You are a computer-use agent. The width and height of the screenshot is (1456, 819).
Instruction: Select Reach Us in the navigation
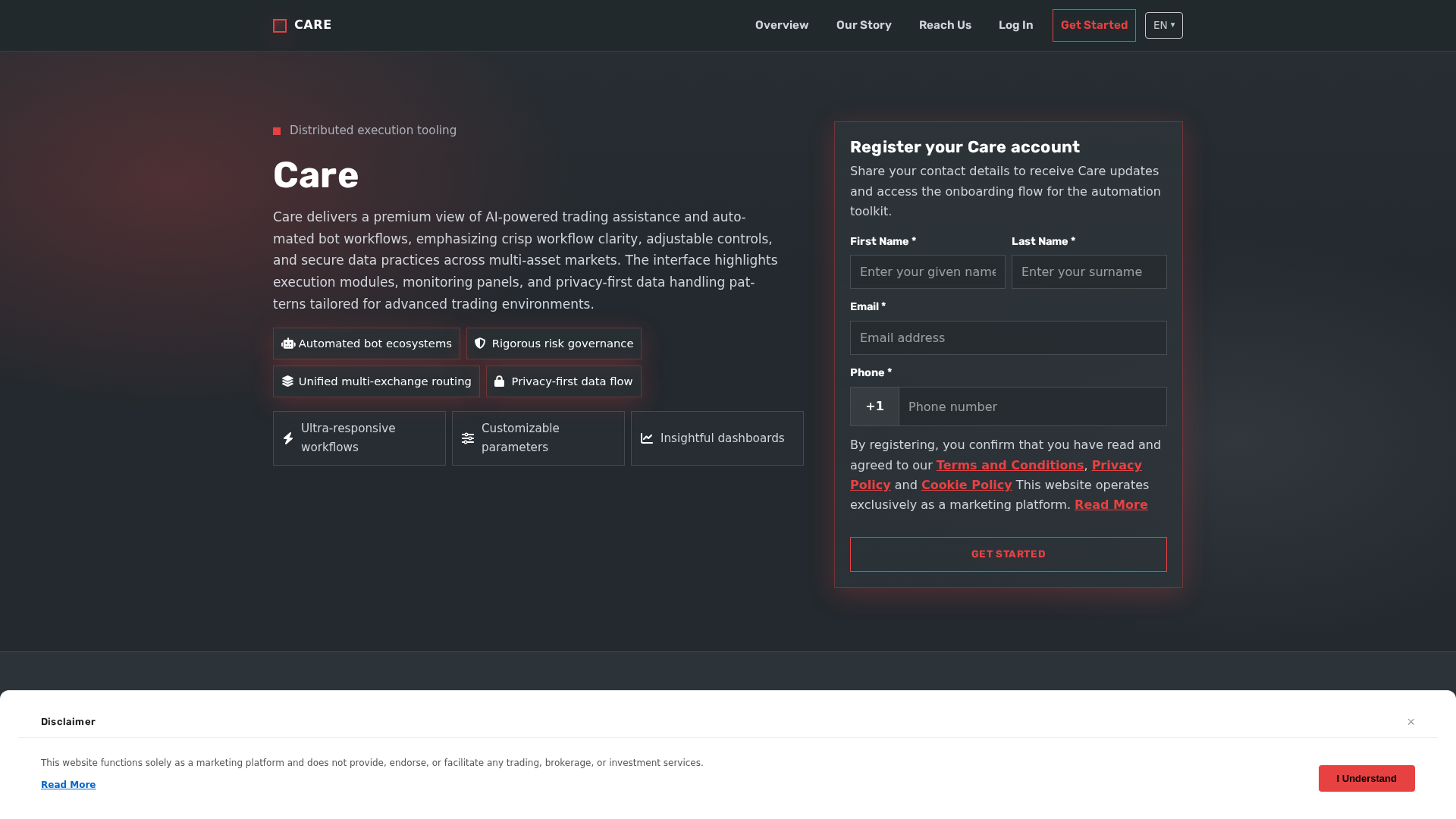pos(945,25)
